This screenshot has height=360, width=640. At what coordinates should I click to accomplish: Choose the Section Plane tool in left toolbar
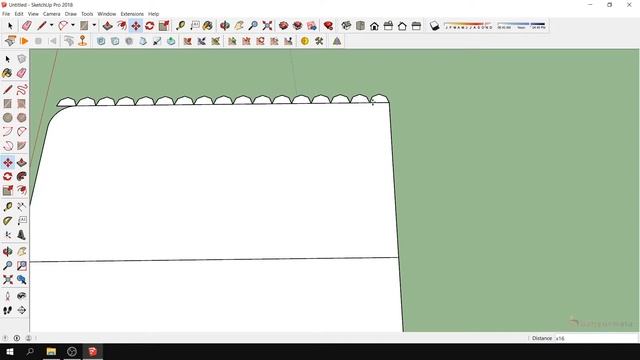click(22, 310)
